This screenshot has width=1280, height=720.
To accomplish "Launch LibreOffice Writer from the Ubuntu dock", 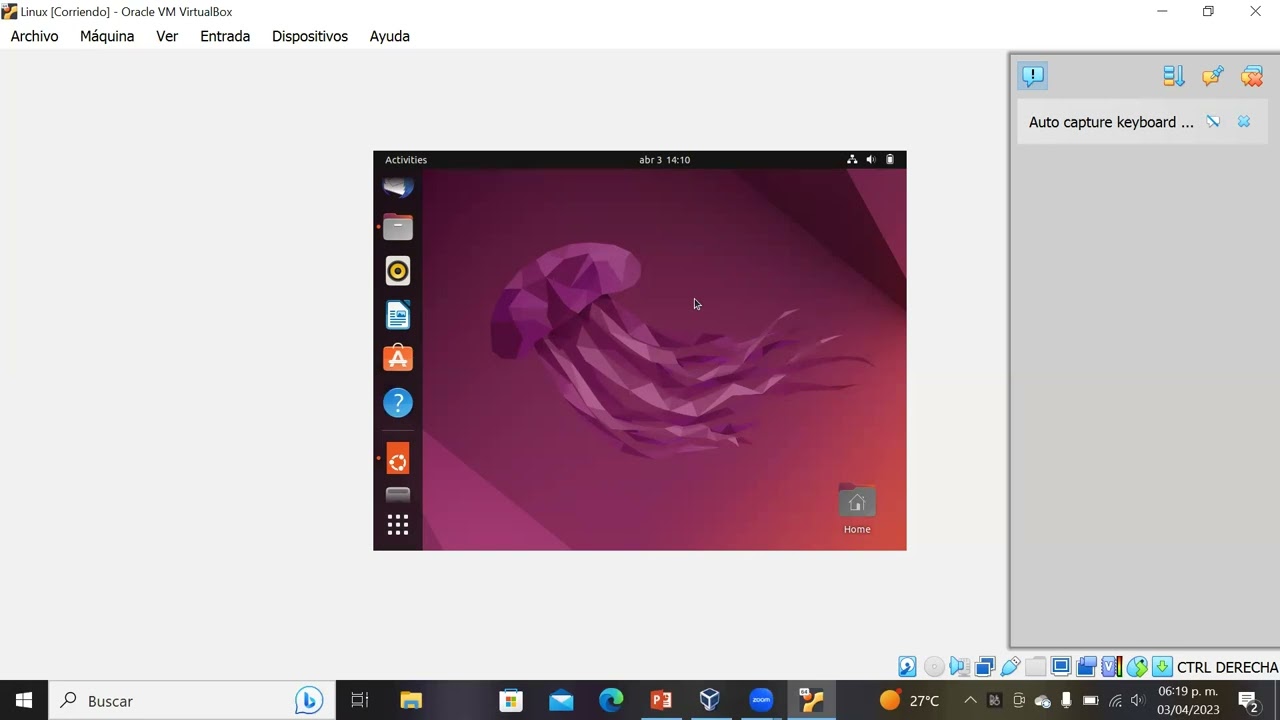I will [x=398, y=315].
